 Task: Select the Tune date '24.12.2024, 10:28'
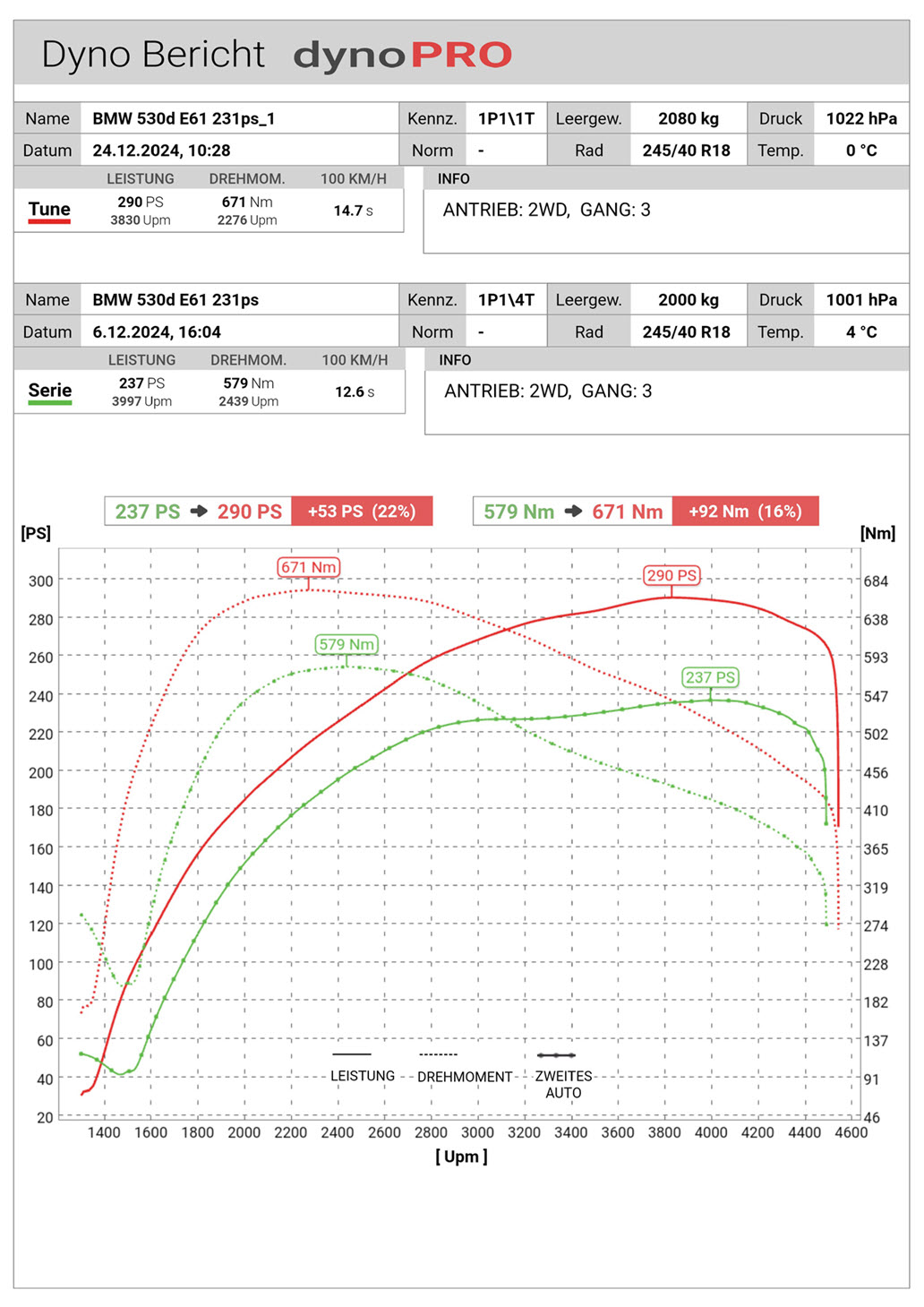(161, 150)
